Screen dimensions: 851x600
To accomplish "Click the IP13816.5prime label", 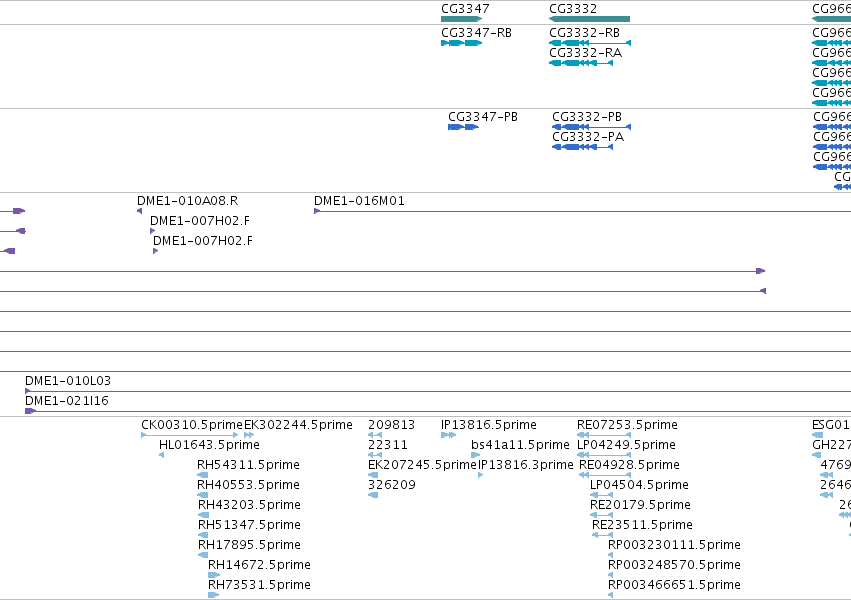I will point(488,425).
